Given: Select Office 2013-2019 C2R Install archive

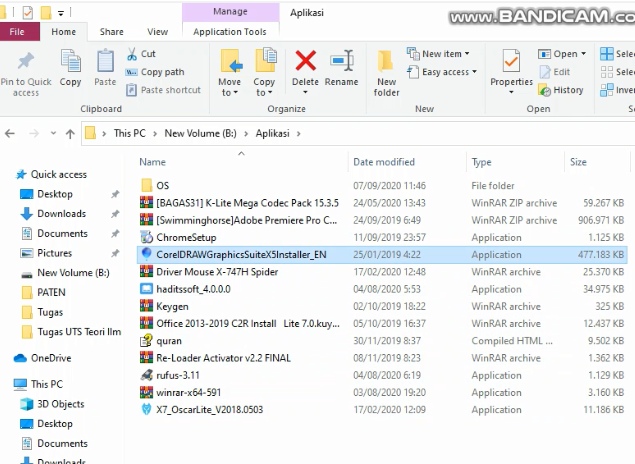Looking at the screenshot, I should (x=382, y=324).
